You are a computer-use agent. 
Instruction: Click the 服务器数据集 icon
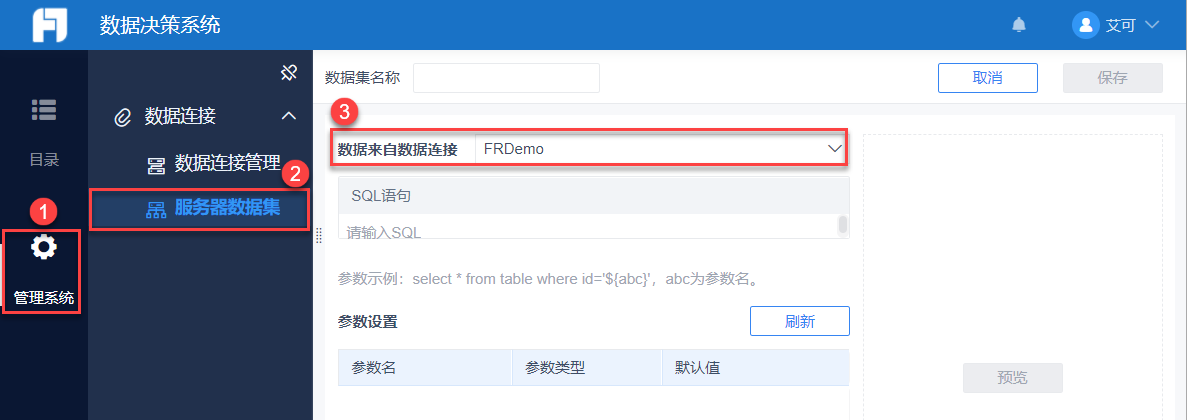tap(155, 209)
